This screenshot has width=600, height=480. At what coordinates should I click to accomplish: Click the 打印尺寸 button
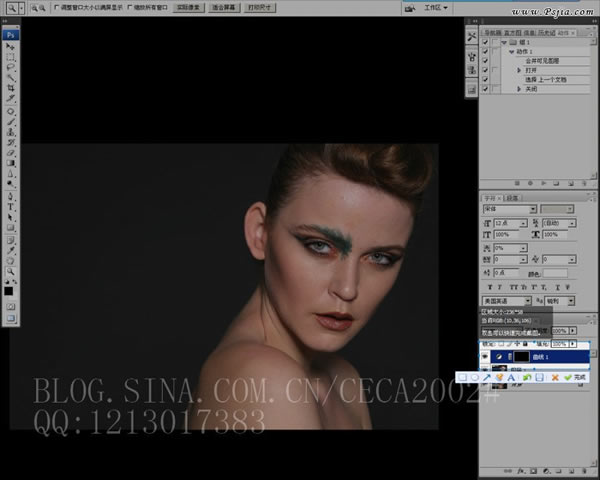(259, 8)
